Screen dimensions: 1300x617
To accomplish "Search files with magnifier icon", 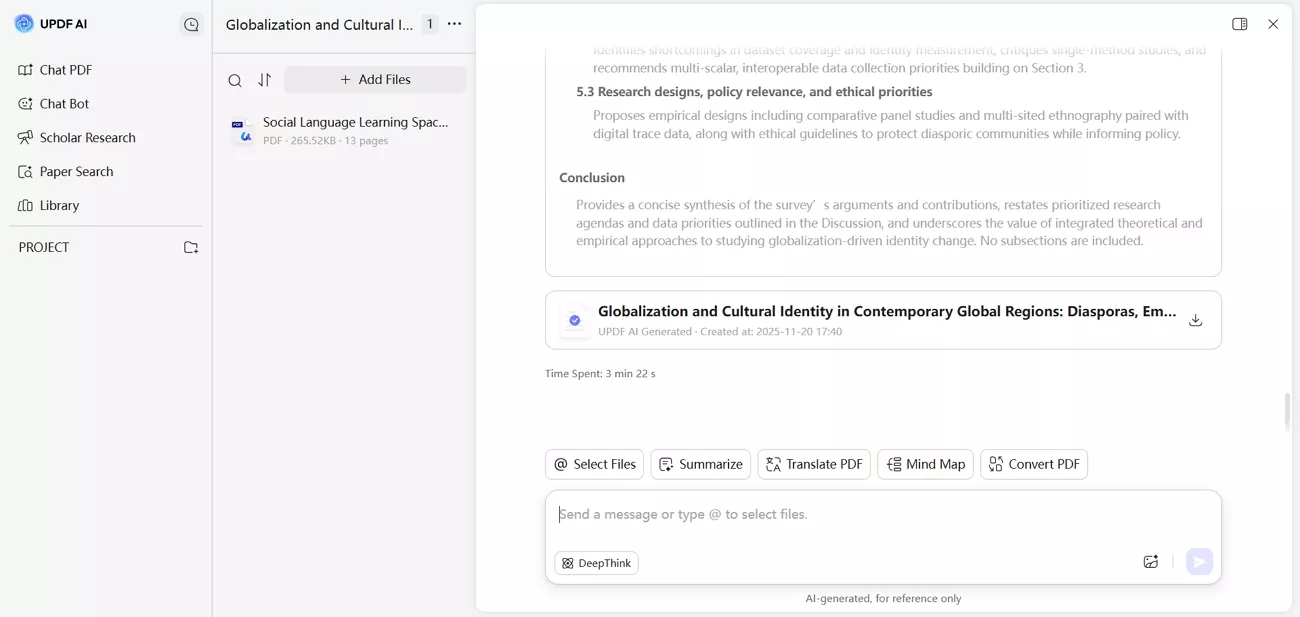I will click(x=234, y=80).
